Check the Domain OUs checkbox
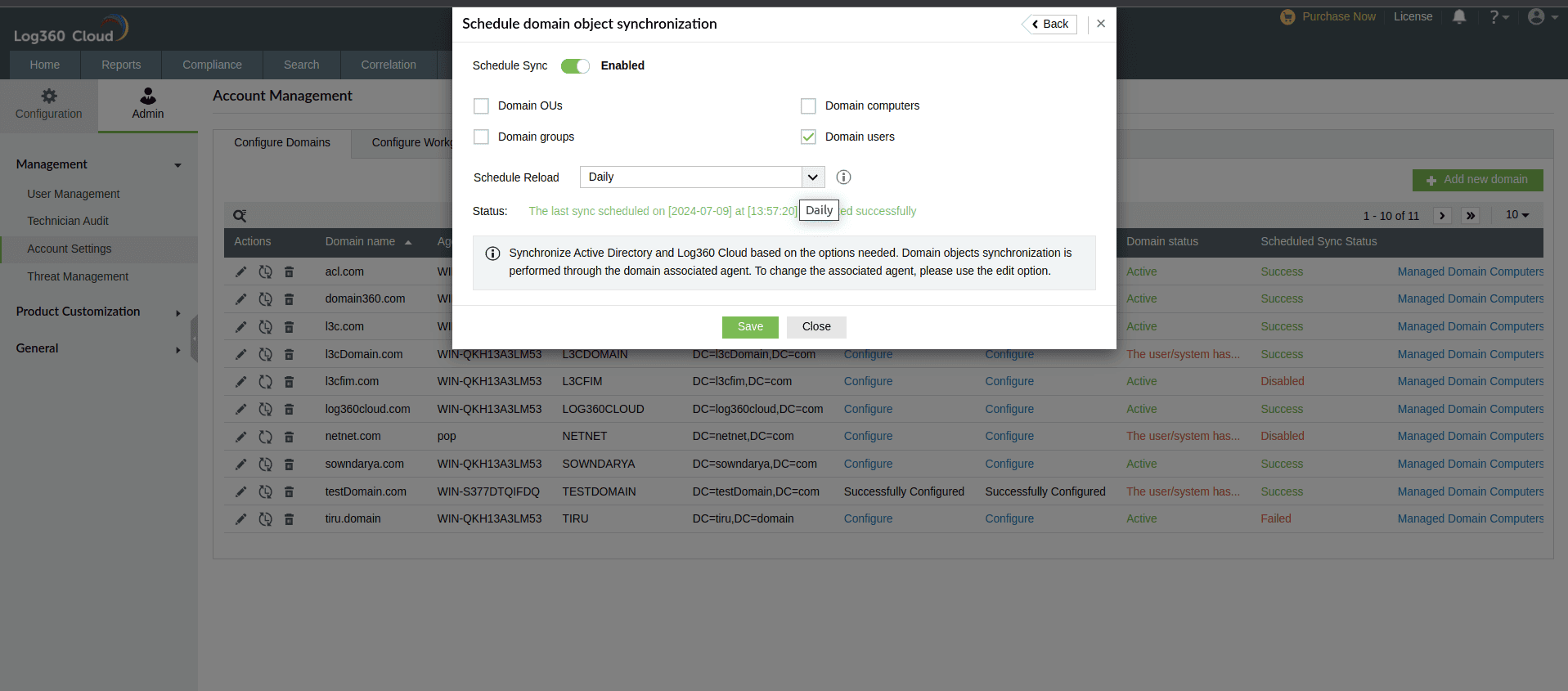Viewport: 1568px width, 691px height. [481, 106]
